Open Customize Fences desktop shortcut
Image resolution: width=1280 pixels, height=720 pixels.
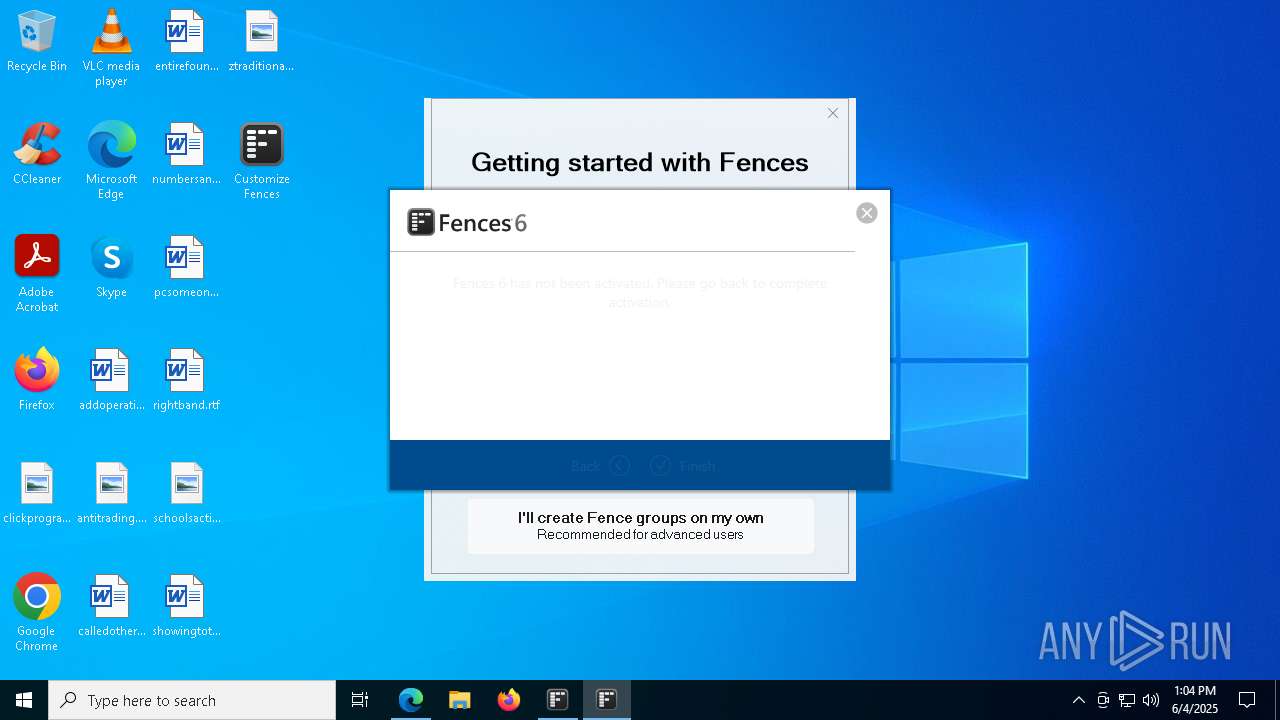[261, 161]
